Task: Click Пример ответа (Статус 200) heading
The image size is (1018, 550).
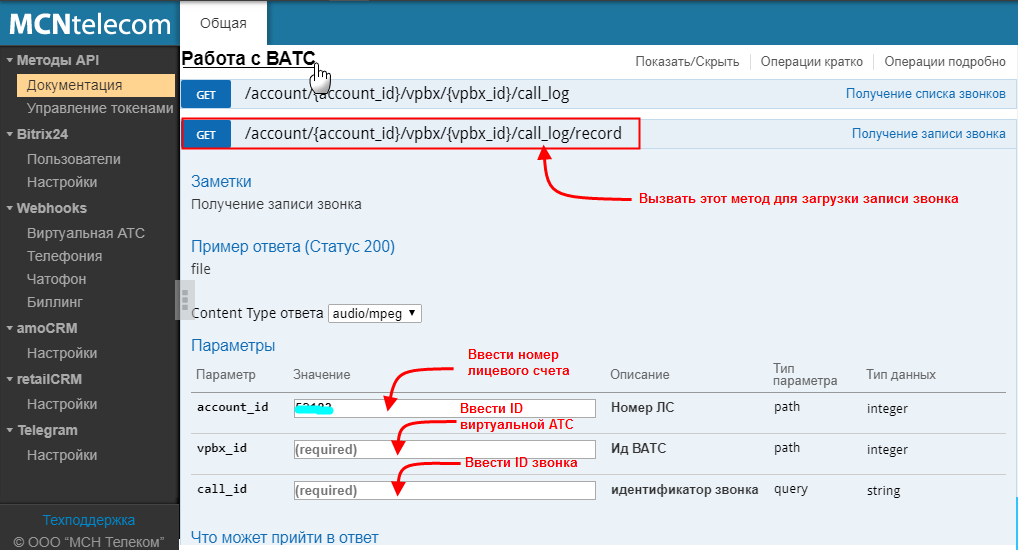Action: pyautogui.click(x=293, y=247)
